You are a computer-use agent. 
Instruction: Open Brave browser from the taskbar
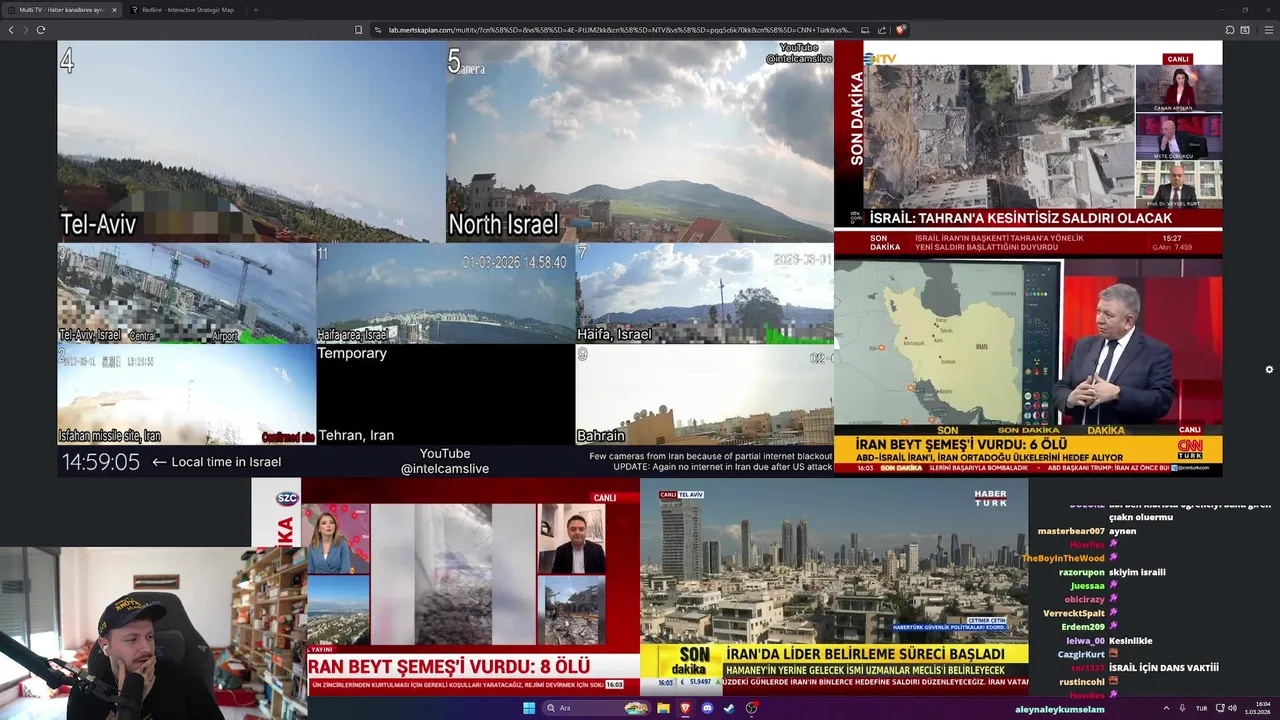[x=685, y=708]
